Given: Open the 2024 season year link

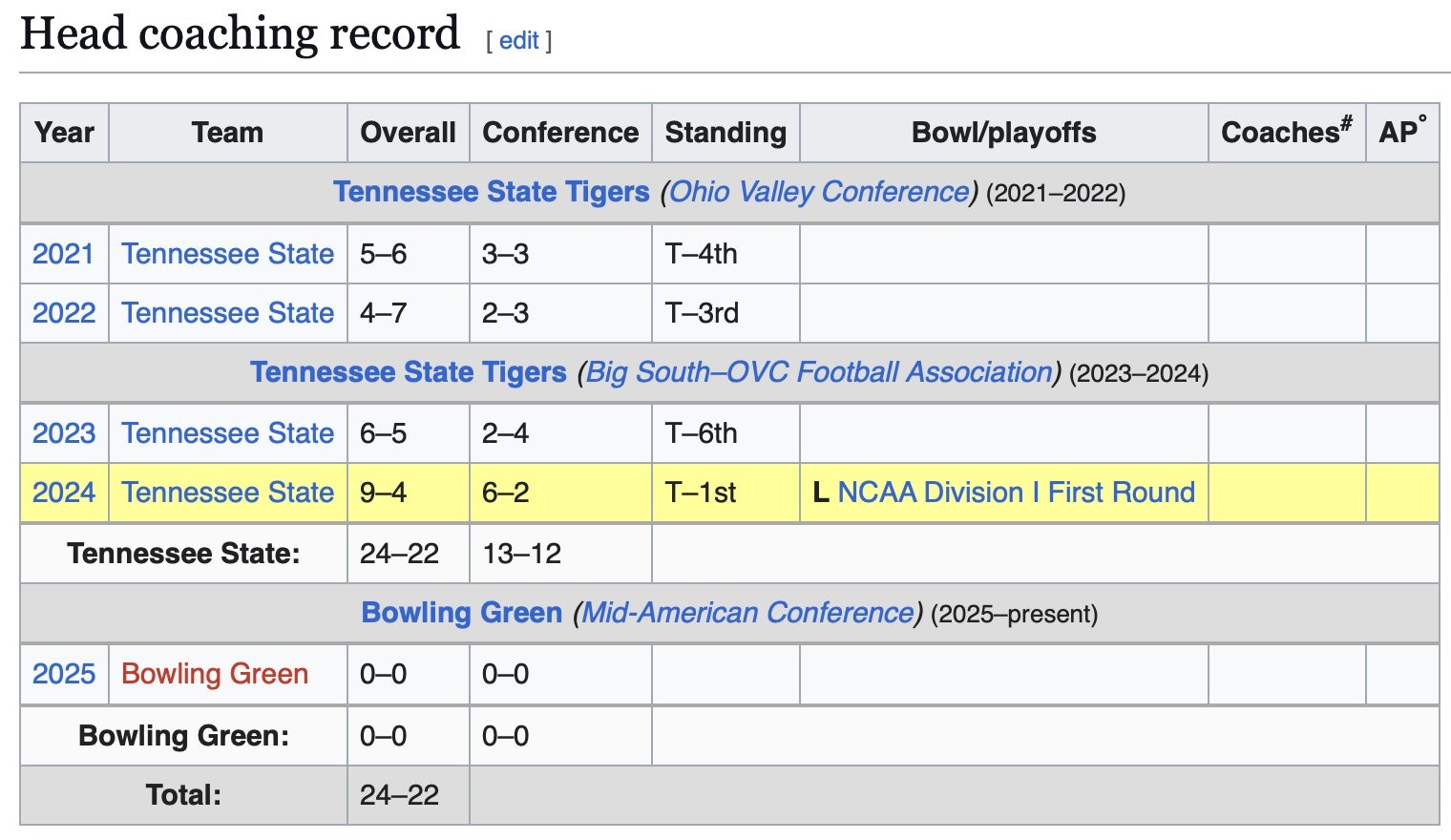Looking at the screenshot, I should (64, 493).
